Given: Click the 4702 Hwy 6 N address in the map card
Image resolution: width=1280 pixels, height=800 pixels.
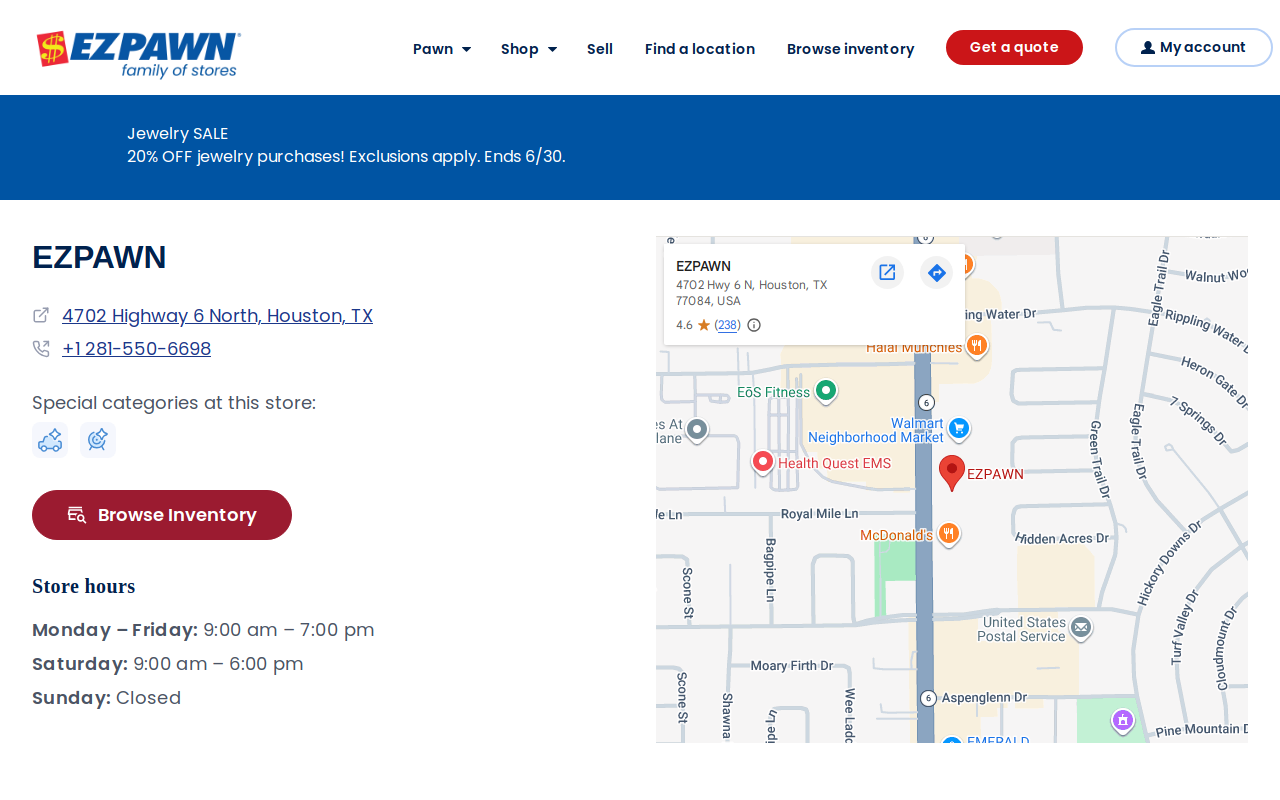Looking at the screenshot, I should [752, 293].
